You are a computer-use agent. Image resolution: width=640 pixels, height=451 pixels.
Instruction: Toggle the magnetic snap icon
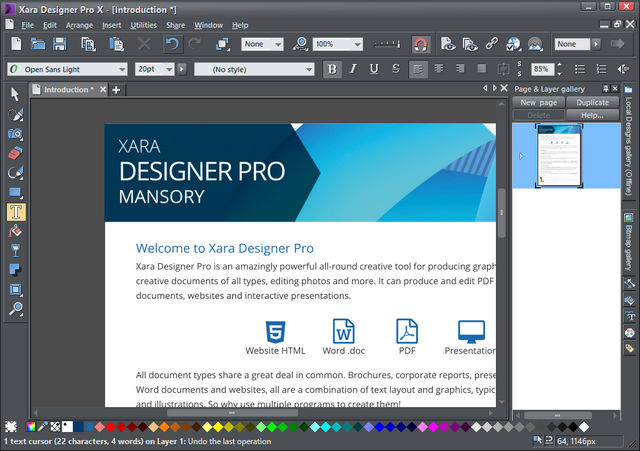tap(420, 44)
